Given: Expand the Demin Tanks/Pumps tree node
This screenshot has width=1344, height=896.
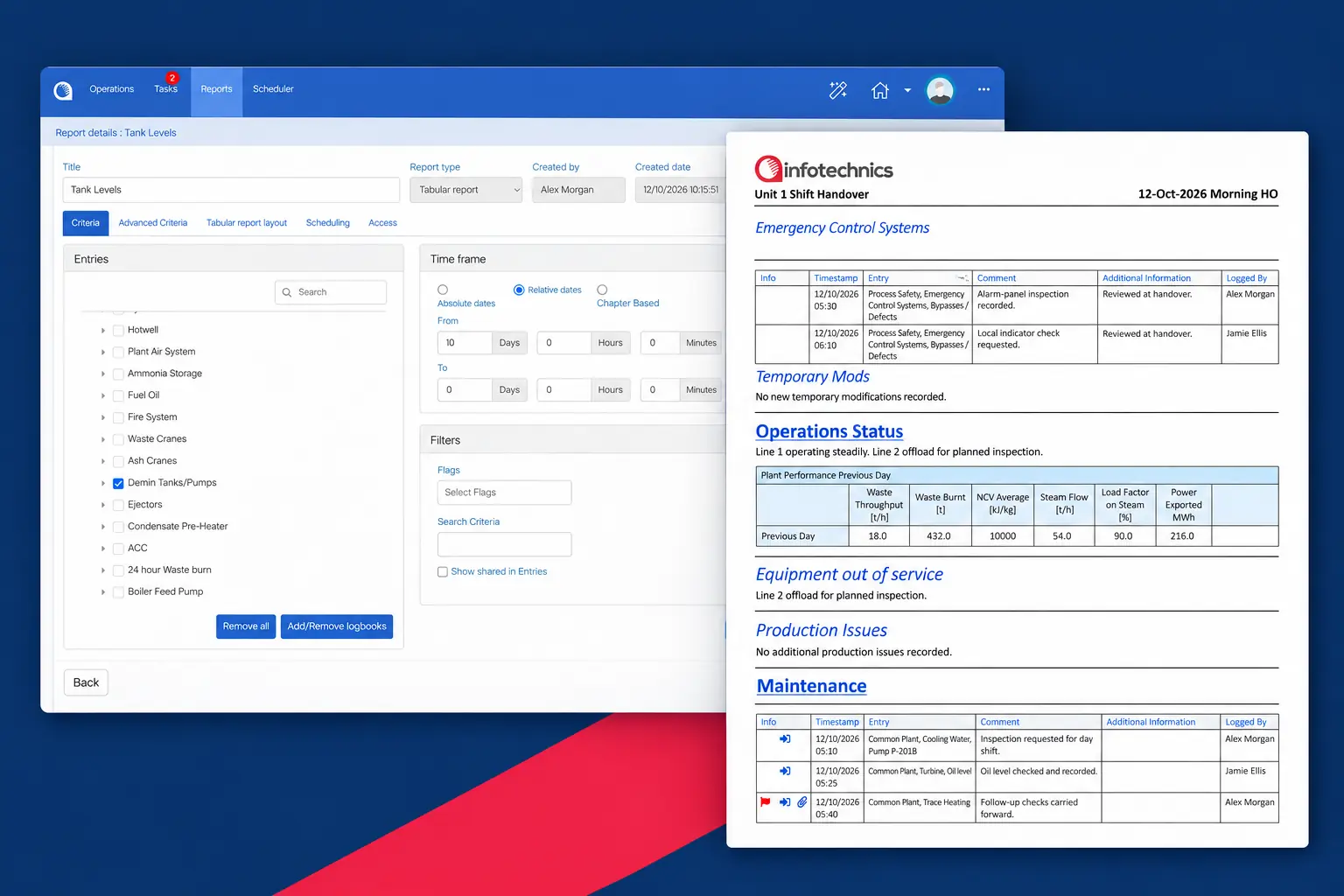Looking at the screenshot, I should tap(103, 484).
